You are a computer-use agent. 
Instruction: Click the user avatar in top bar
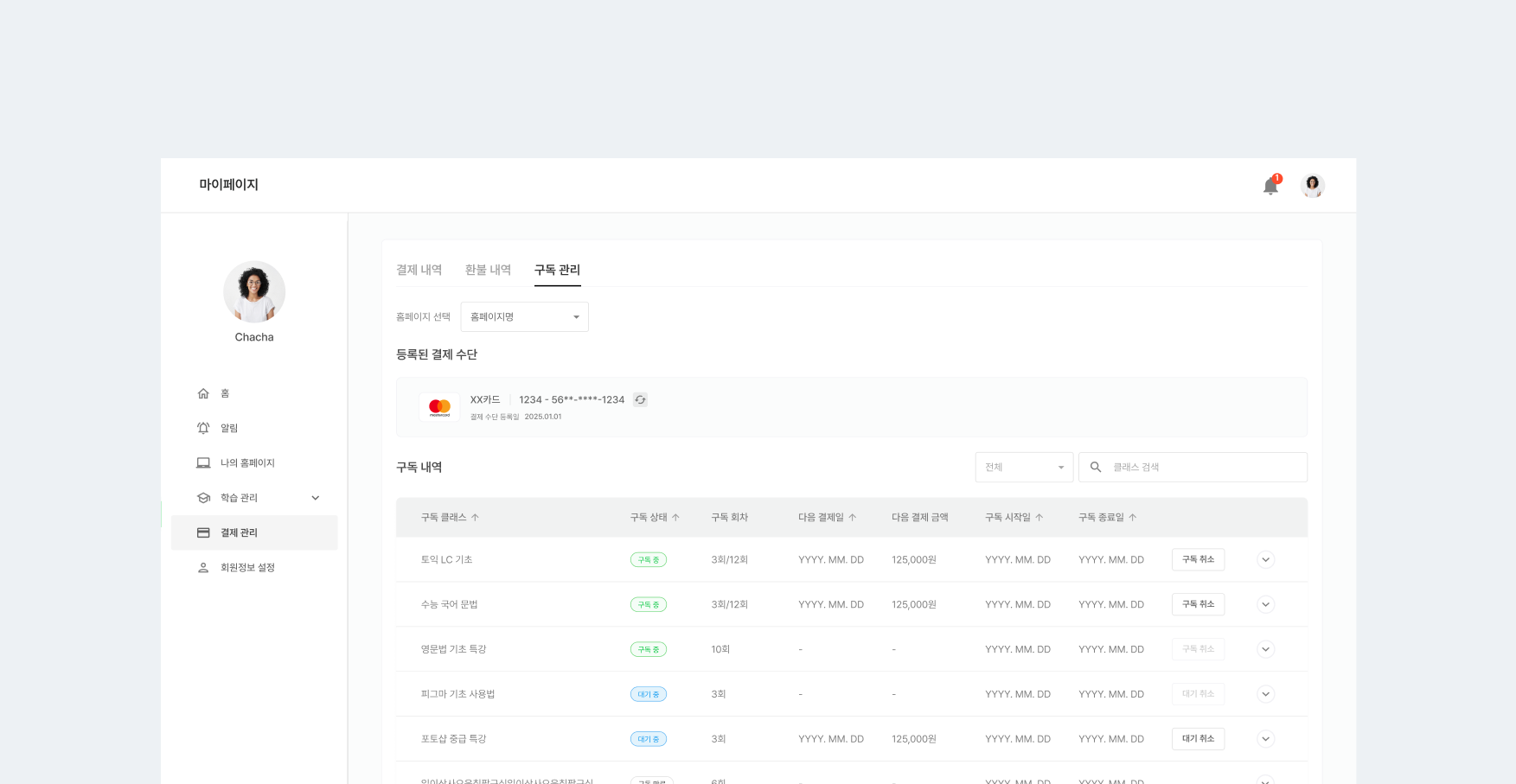(1312, 186)
